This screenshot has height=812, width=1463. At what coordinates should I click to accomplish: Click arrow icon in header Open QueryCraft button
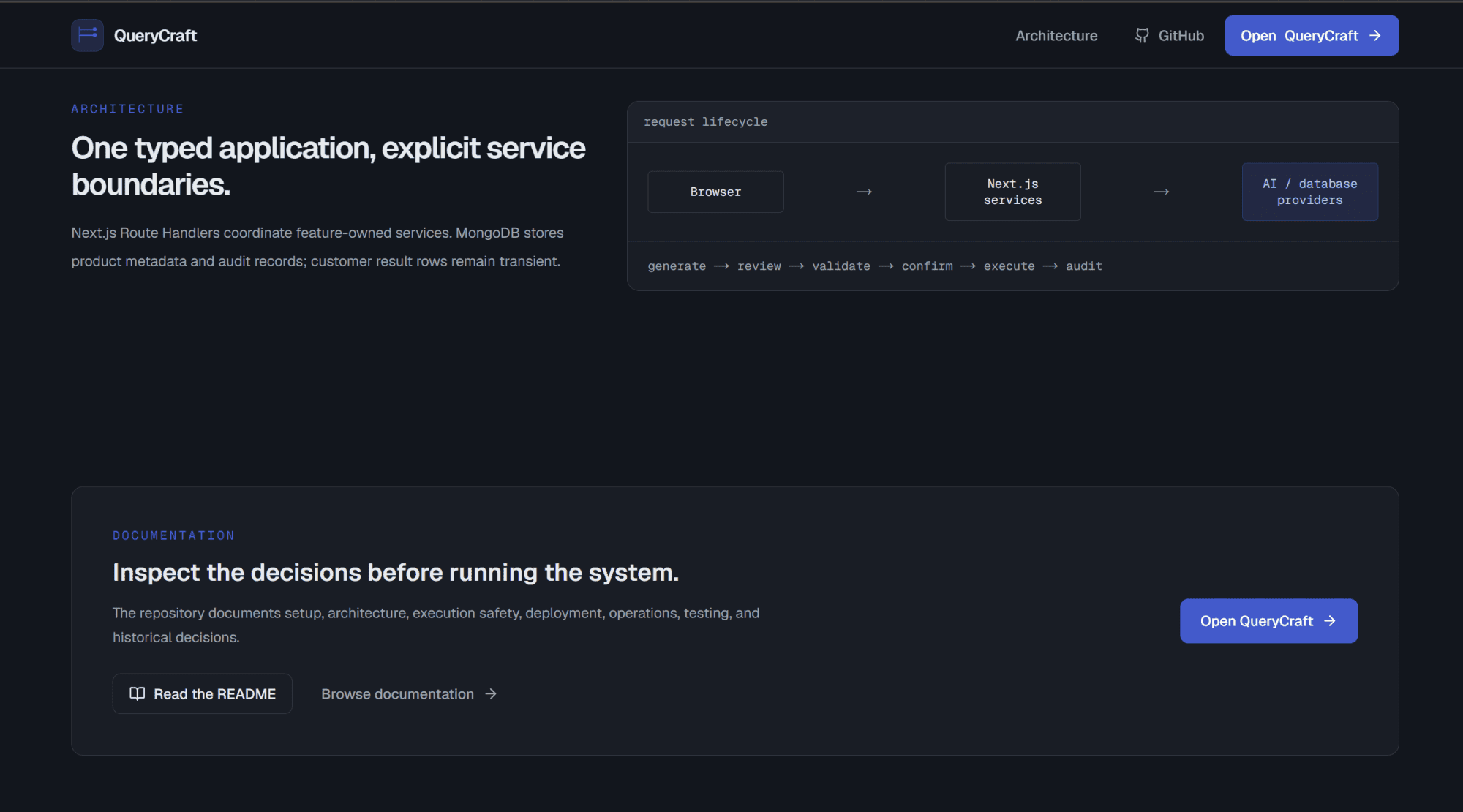[1375, 35]
